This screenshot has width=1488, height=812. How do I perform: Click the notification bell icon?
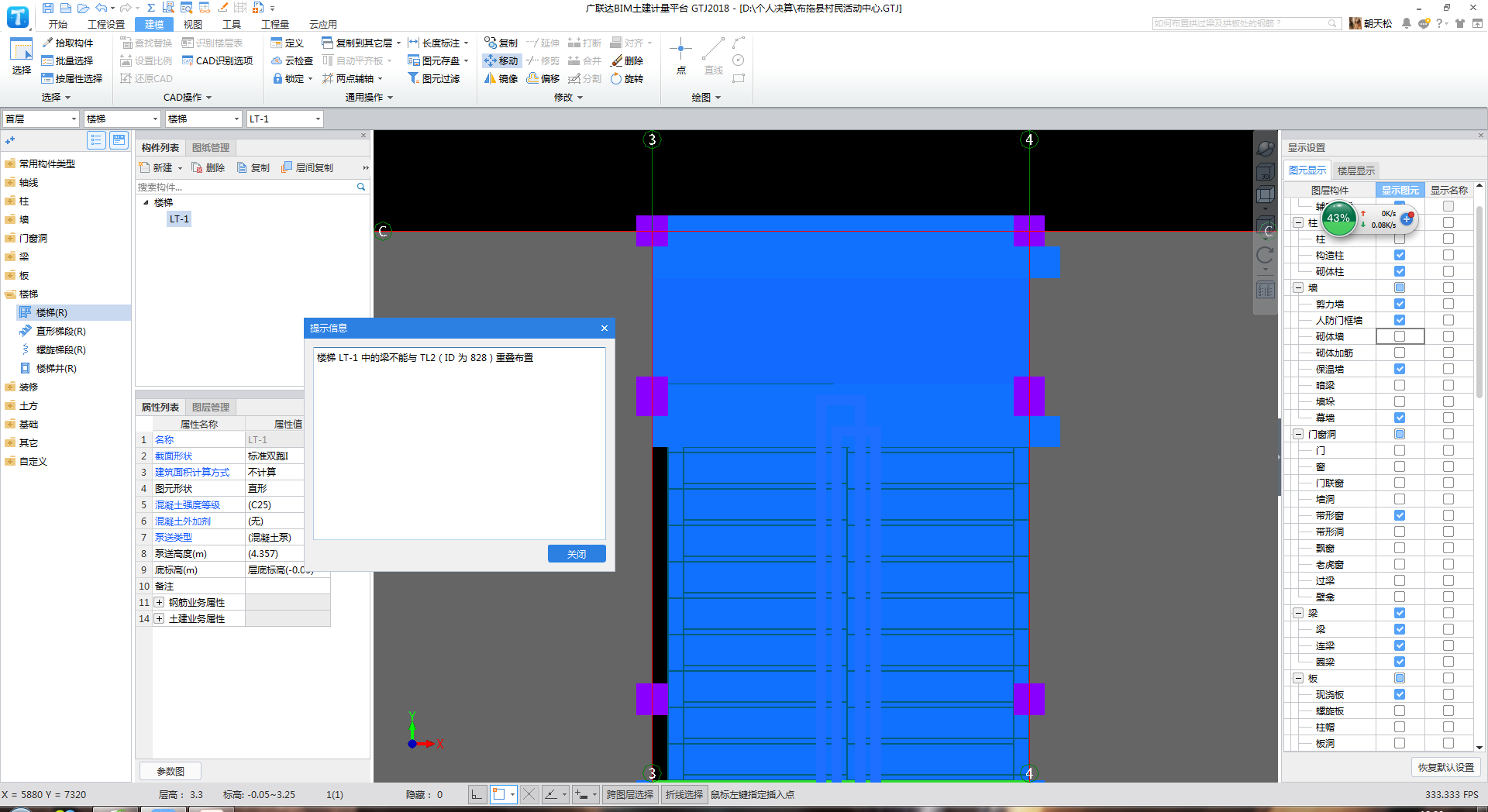coord(1406,23)
